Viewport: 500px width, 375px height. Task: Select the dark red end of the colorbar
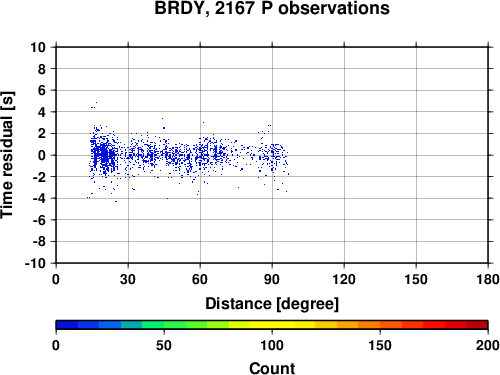coord(477,325)
